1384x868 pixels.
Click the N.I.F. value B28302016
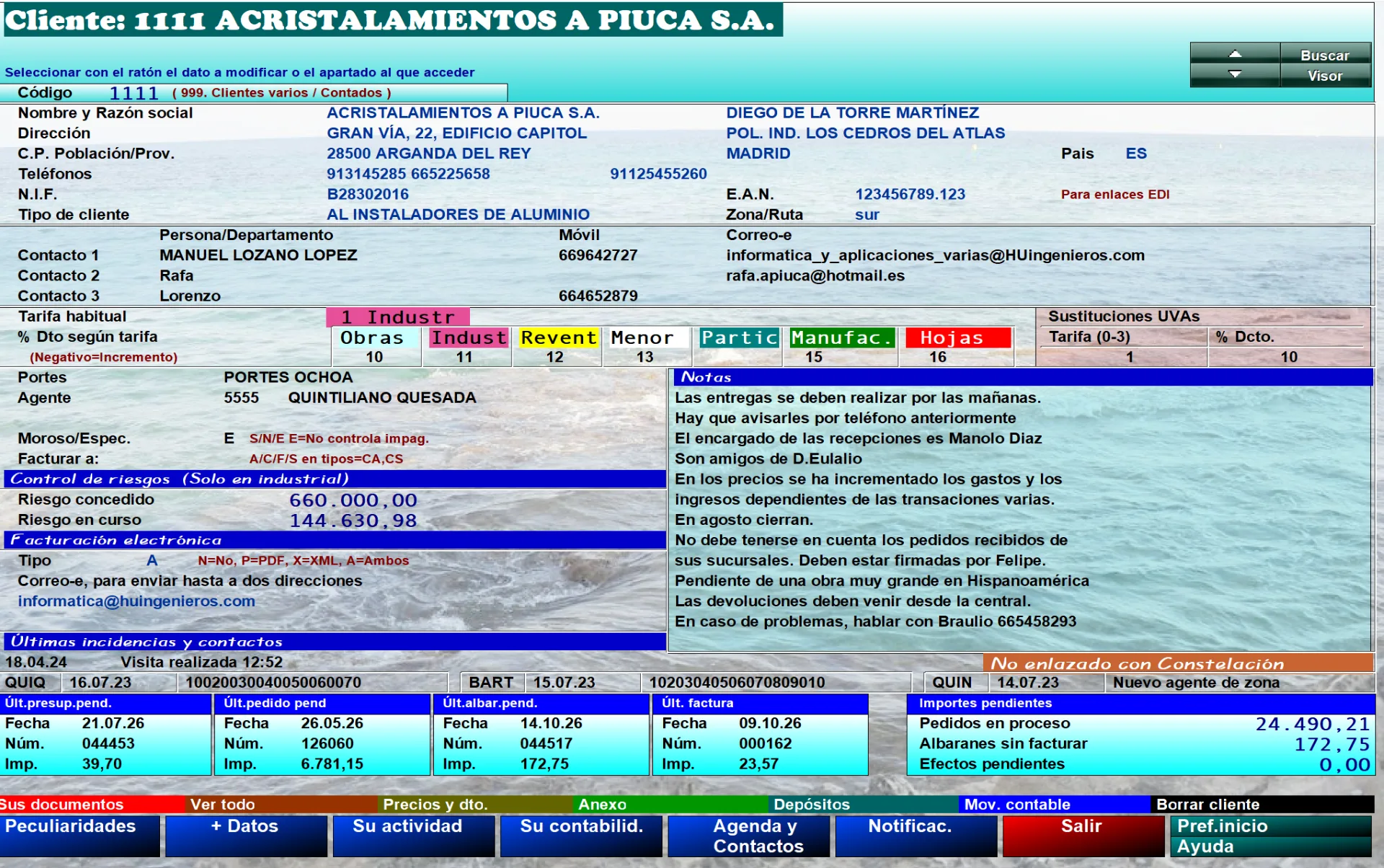coord(368,195)
